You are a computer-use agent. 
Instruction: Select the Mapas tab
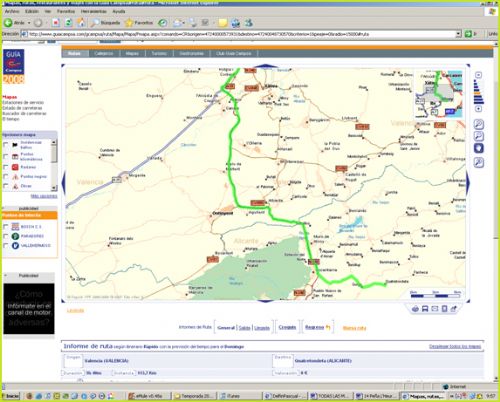pyautogui.click(x=132, y=53)
